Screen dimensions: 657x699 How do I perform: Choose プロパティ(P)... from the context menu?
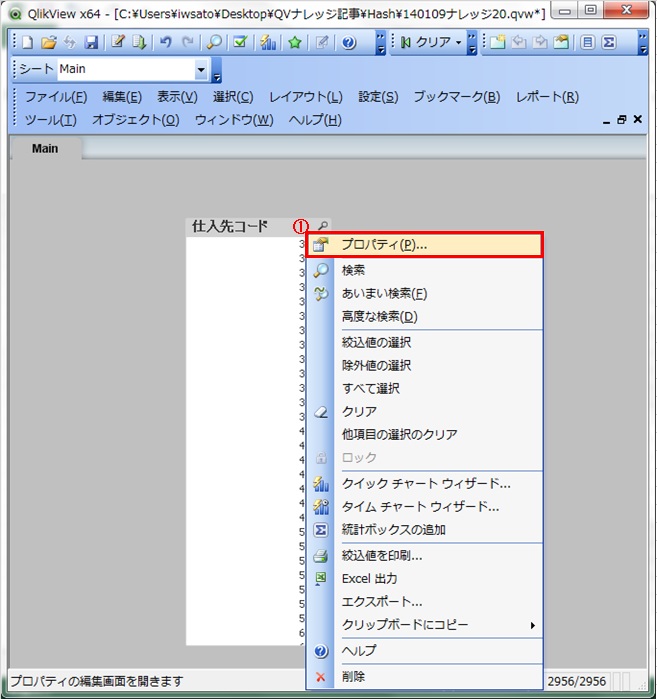click(x=424, y=244)
